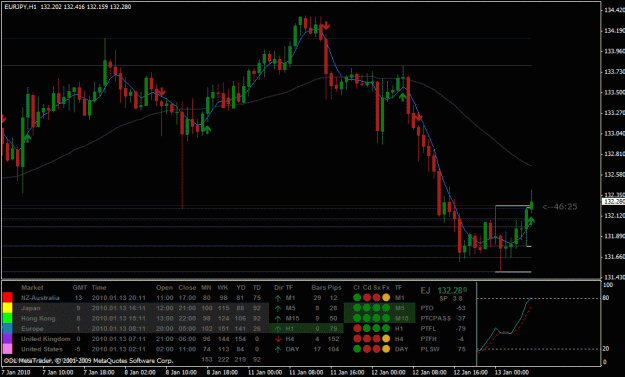Click the yellow Japan market color square

click(x=8, y=308)
